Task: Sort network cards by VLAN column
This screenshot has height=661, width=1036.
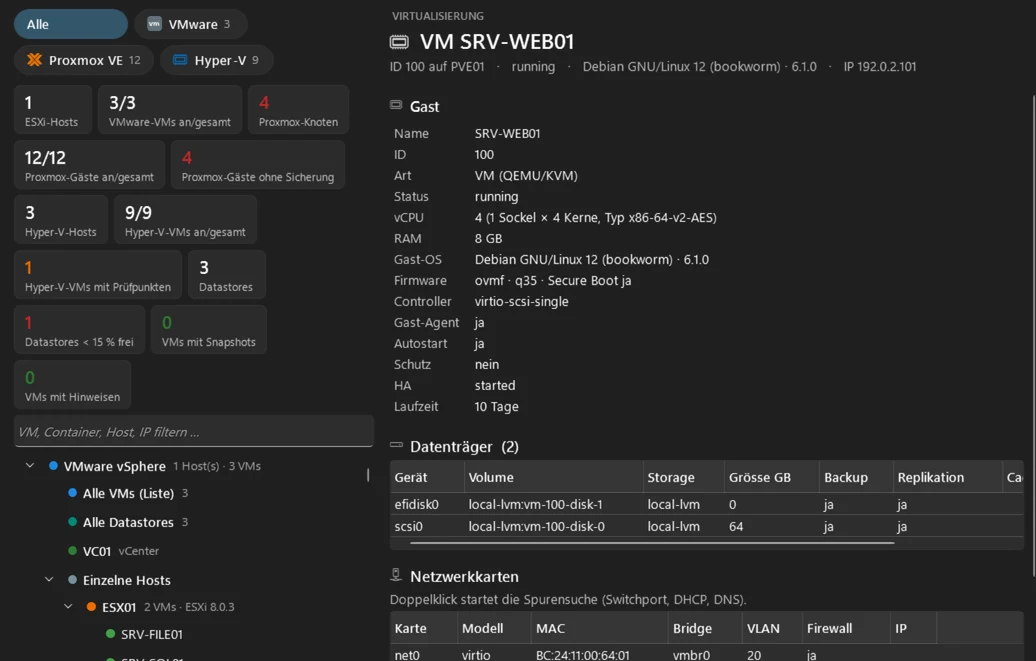Action: click(772, 628)
